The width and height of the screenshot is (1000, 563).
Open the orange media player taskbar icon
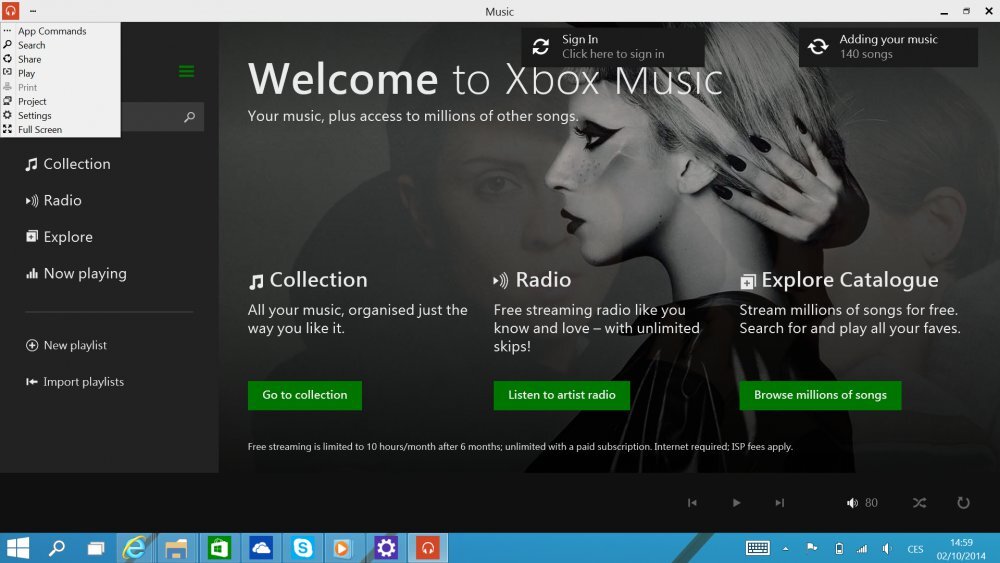coord(342,548)
